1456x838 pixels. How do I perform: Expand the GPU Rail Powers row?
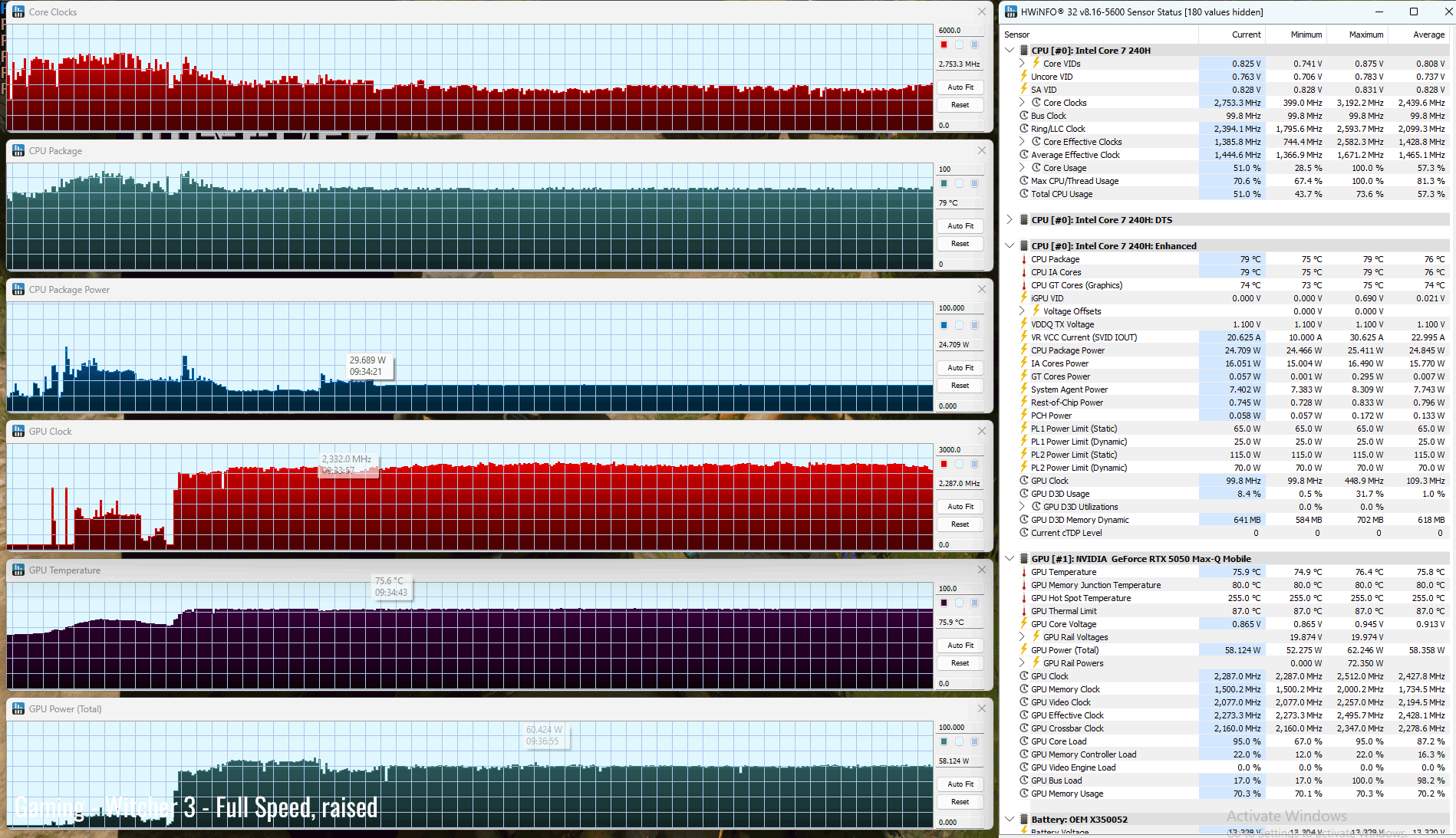pyautogui.click(x=1022, y=663)
